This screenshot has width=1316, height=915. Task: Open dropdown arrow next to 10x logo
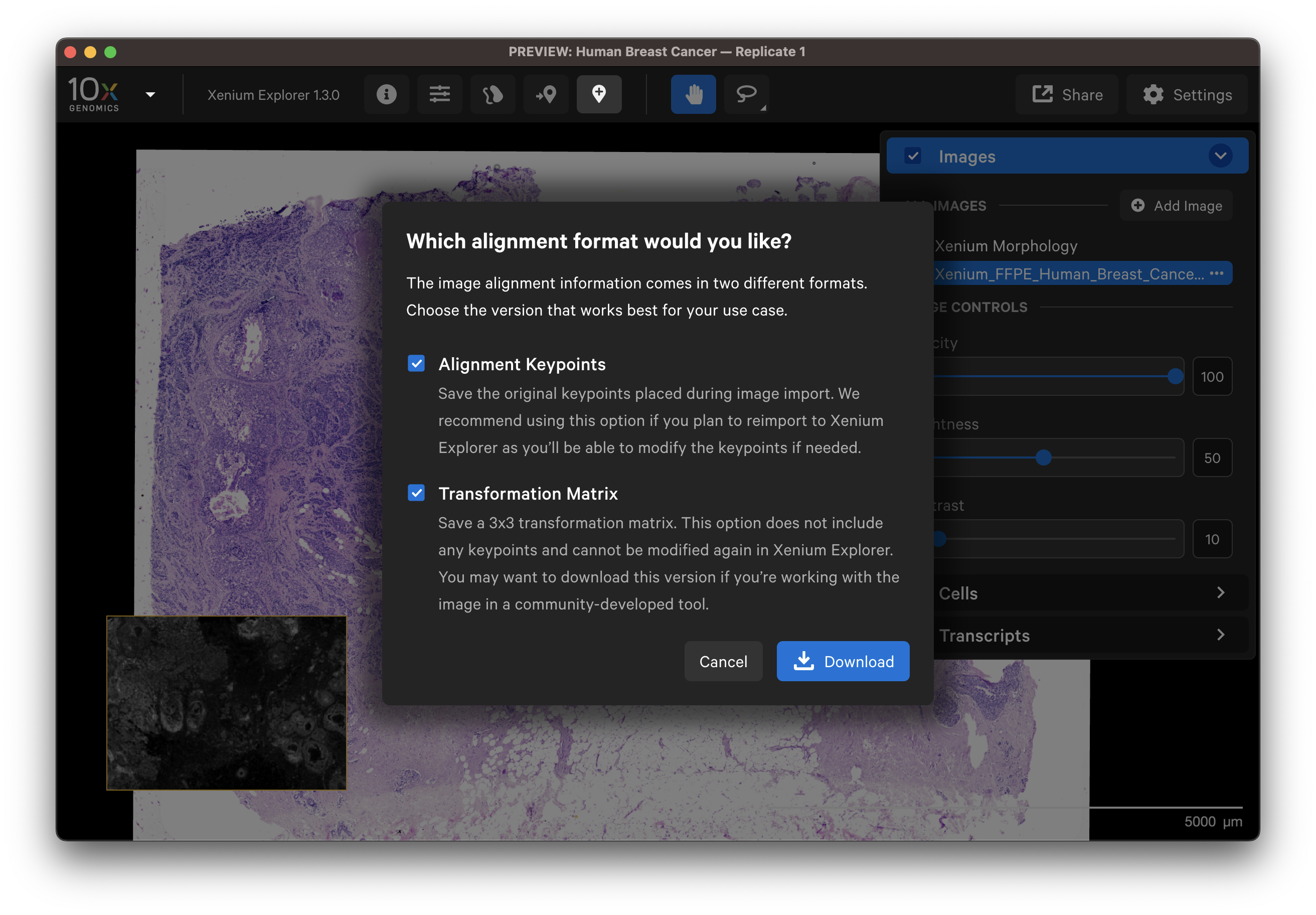150,95
